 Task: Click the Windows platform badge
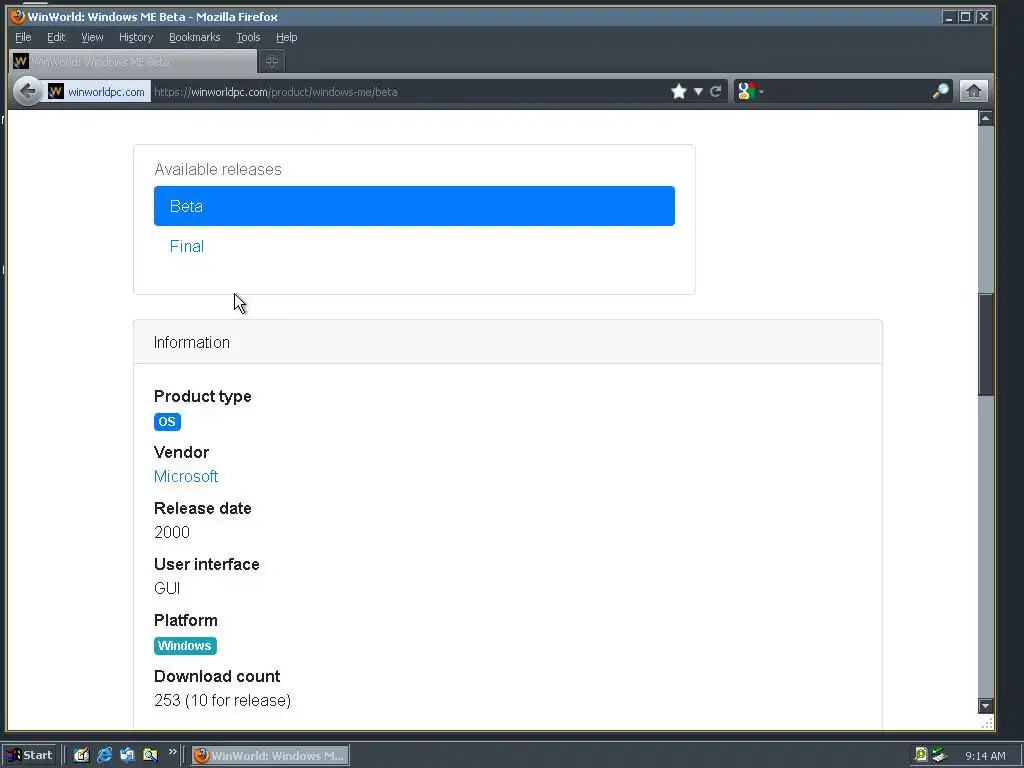[x=185, y=645]
